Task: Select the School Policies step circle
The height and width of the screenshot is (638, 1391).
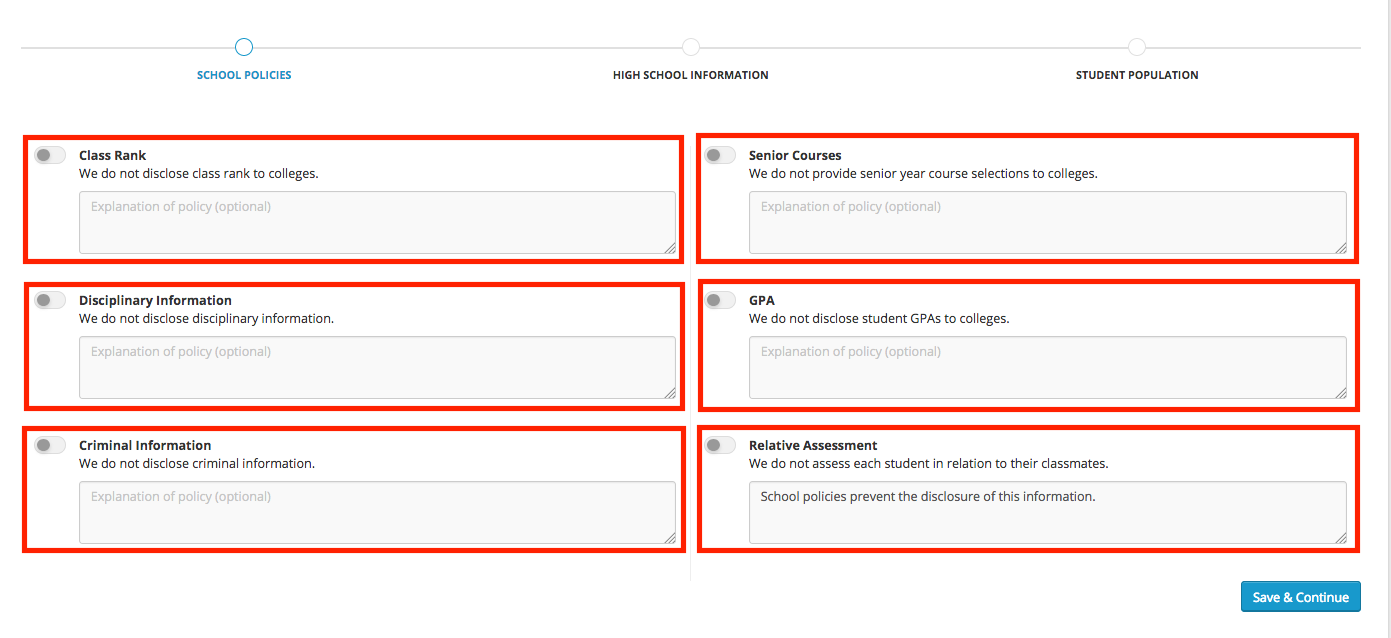Action: pyautogui.click(x=244, y=47)
